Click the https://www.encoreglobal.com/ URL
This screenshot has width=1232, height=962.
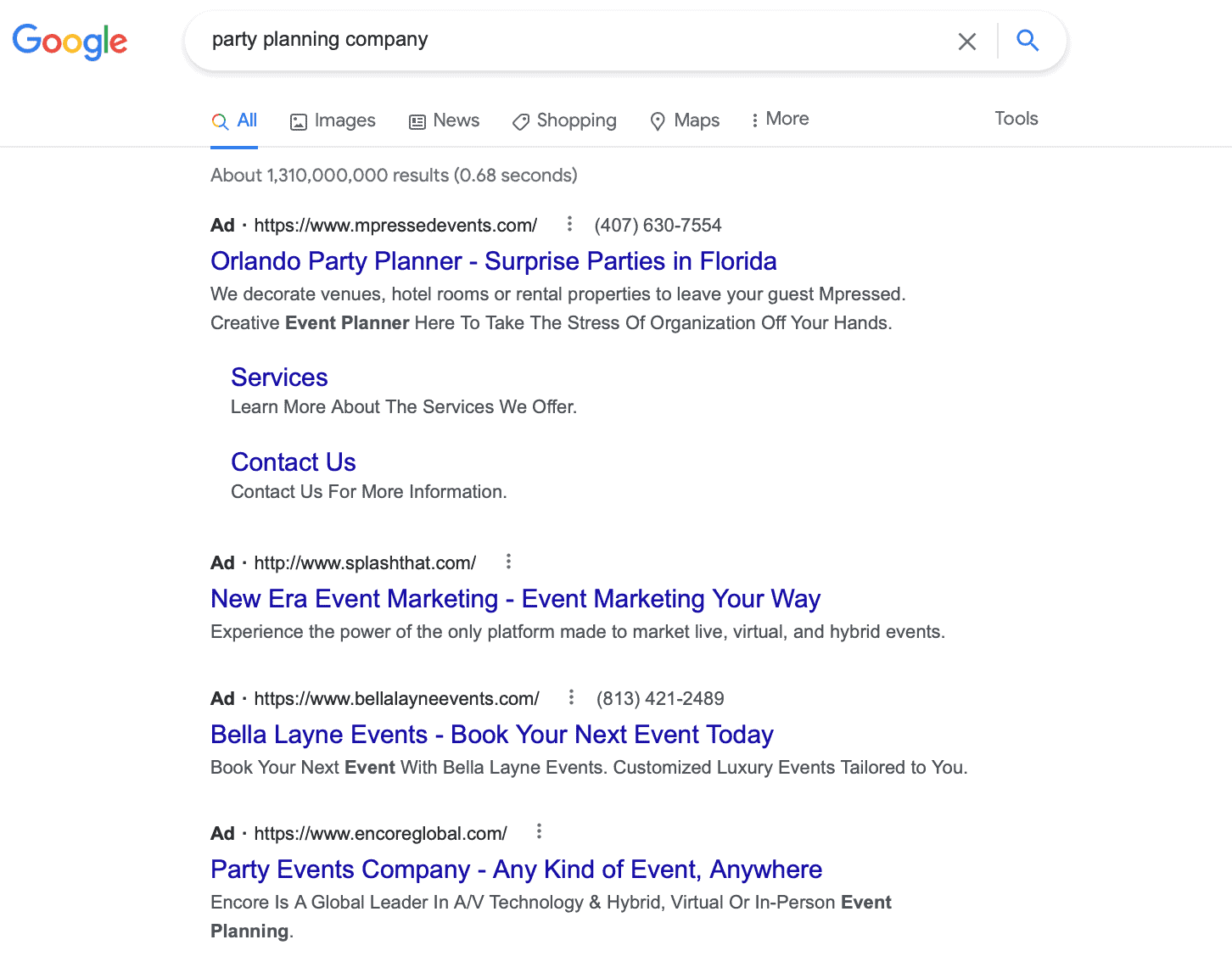[x=380, y=834]
